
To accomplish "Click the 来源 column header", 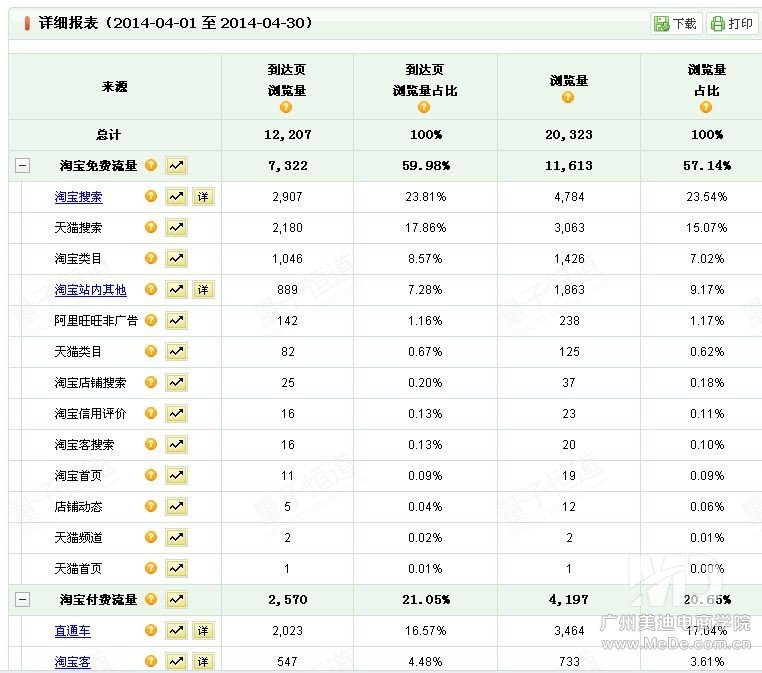I will (115, 86).
